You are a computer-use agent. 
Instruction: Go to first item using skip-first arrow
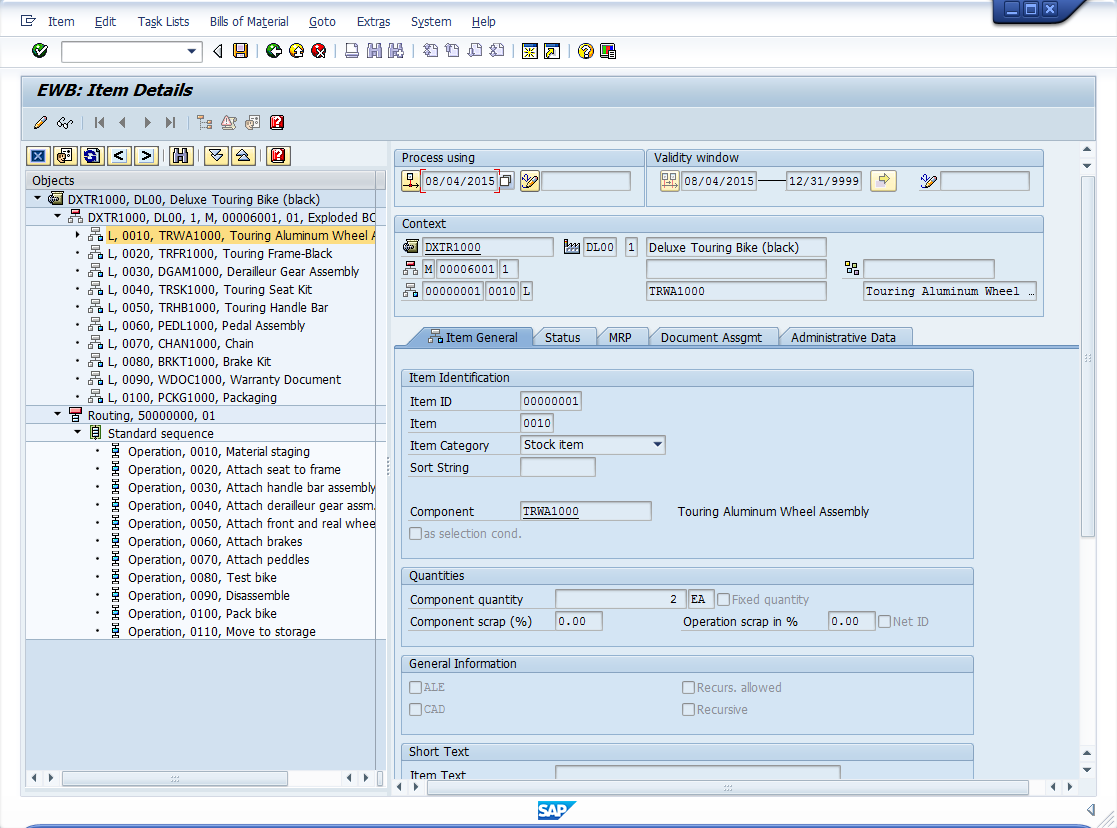click(x=100, y=123)
